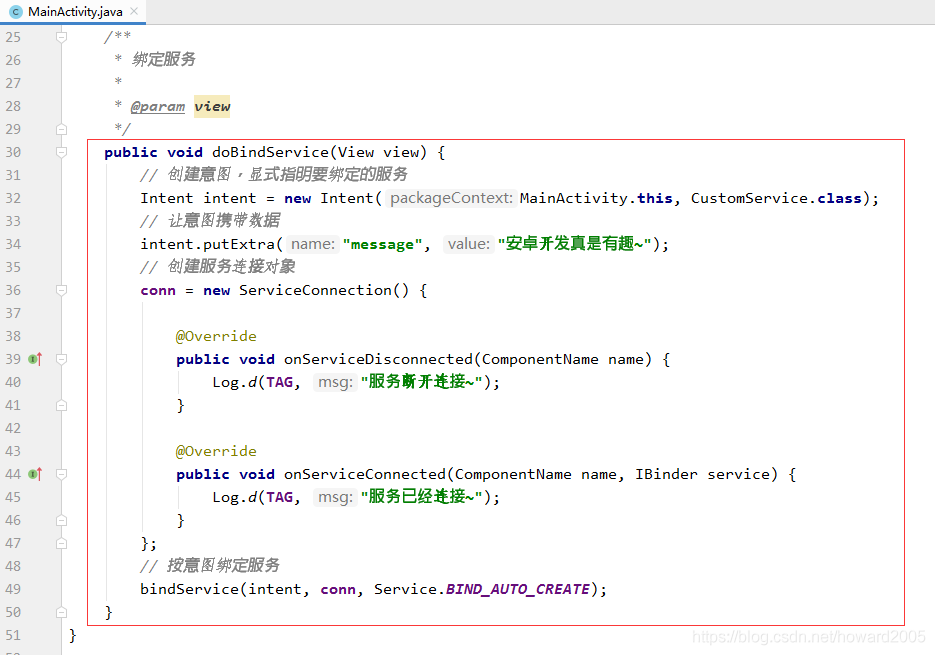This screenshot has height=655, width=935.
Task: Click intent.putExtra on line 34
Action: tap(207, 244)
